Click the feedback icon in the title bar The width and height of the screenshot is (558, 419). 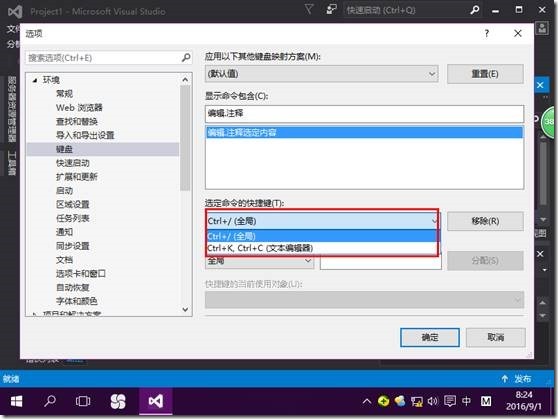coord(331,10)
